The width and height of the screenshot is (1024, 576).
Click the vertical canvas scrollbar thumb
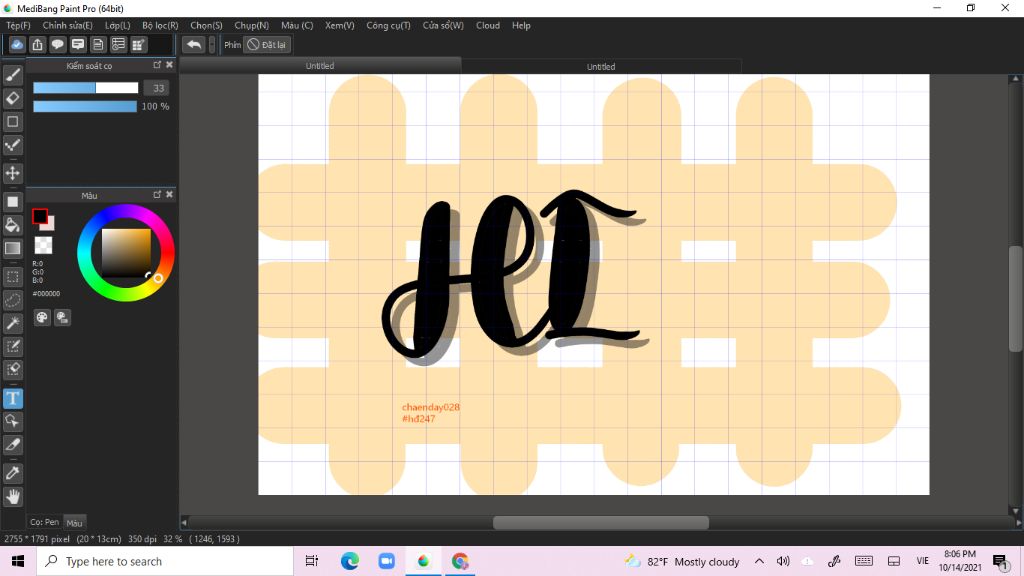pos(1016,299)
